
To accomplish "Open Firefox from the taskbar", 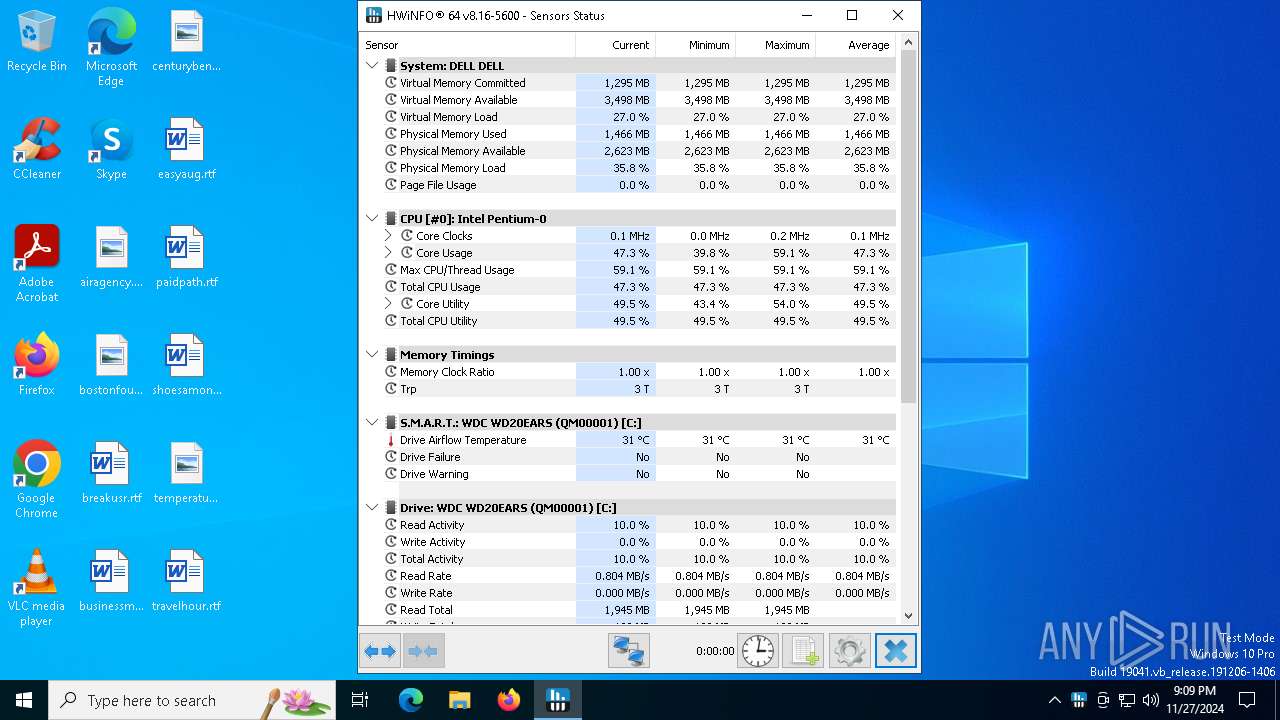I will coord(509,700).
